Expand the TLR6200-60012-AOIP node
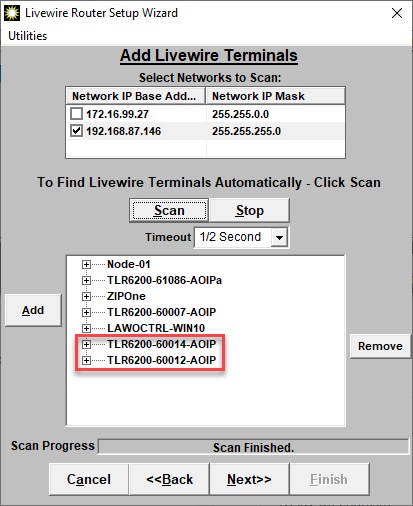This screenshot has width=413, height=506. (x=86, y=360)
